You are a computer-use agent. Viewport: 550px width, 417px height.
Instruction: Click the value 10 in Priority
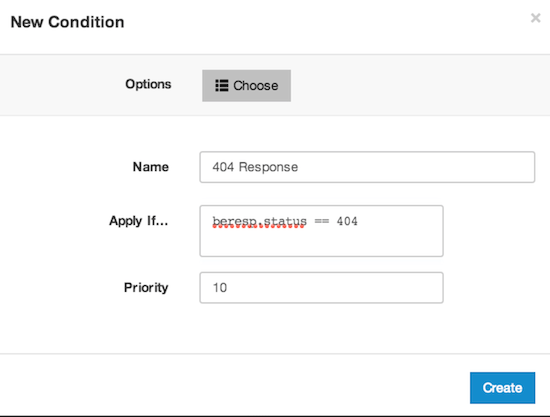(220, 288)
